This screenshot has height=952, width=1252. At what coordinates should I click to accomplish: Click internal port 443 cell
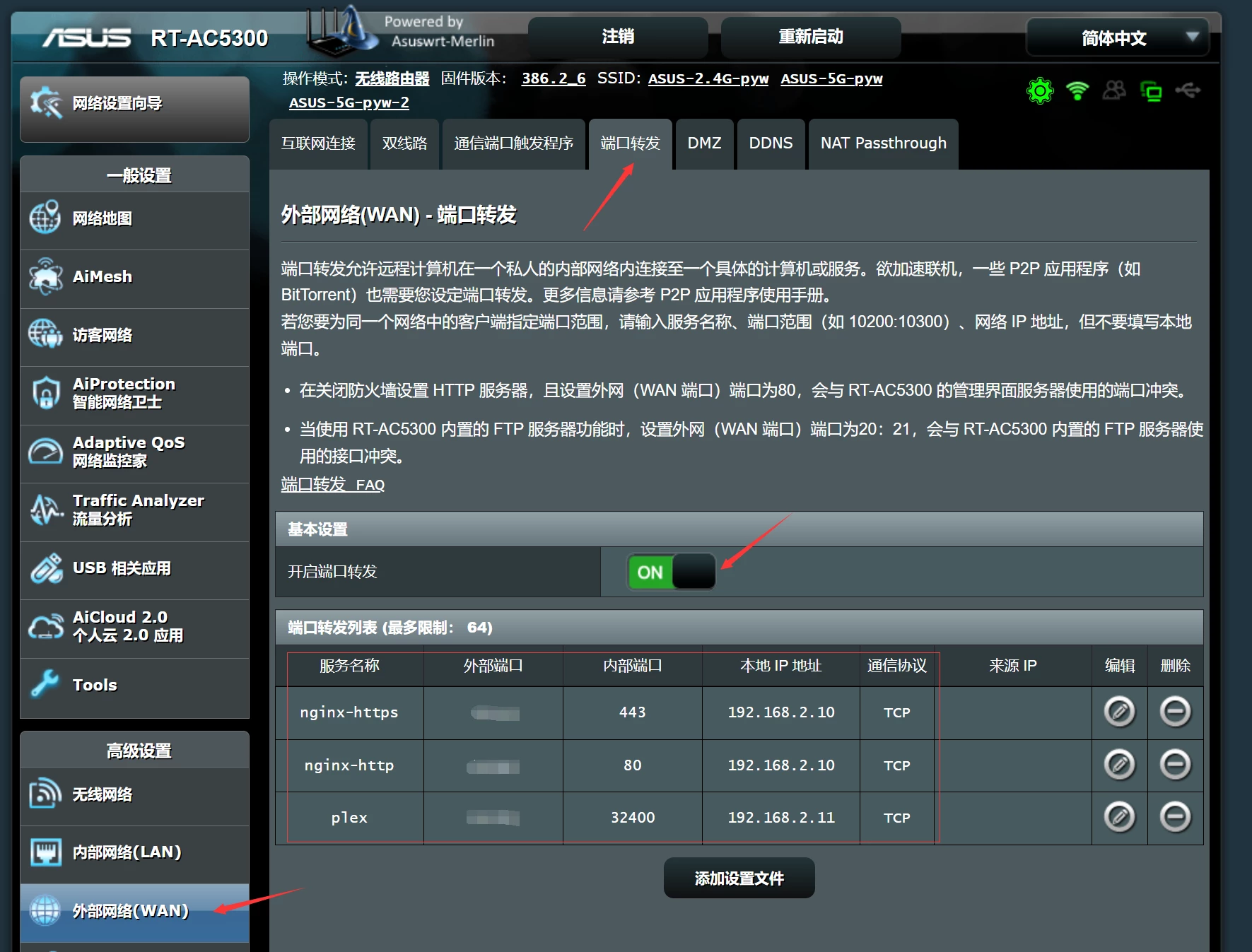(x=633, y=712)
